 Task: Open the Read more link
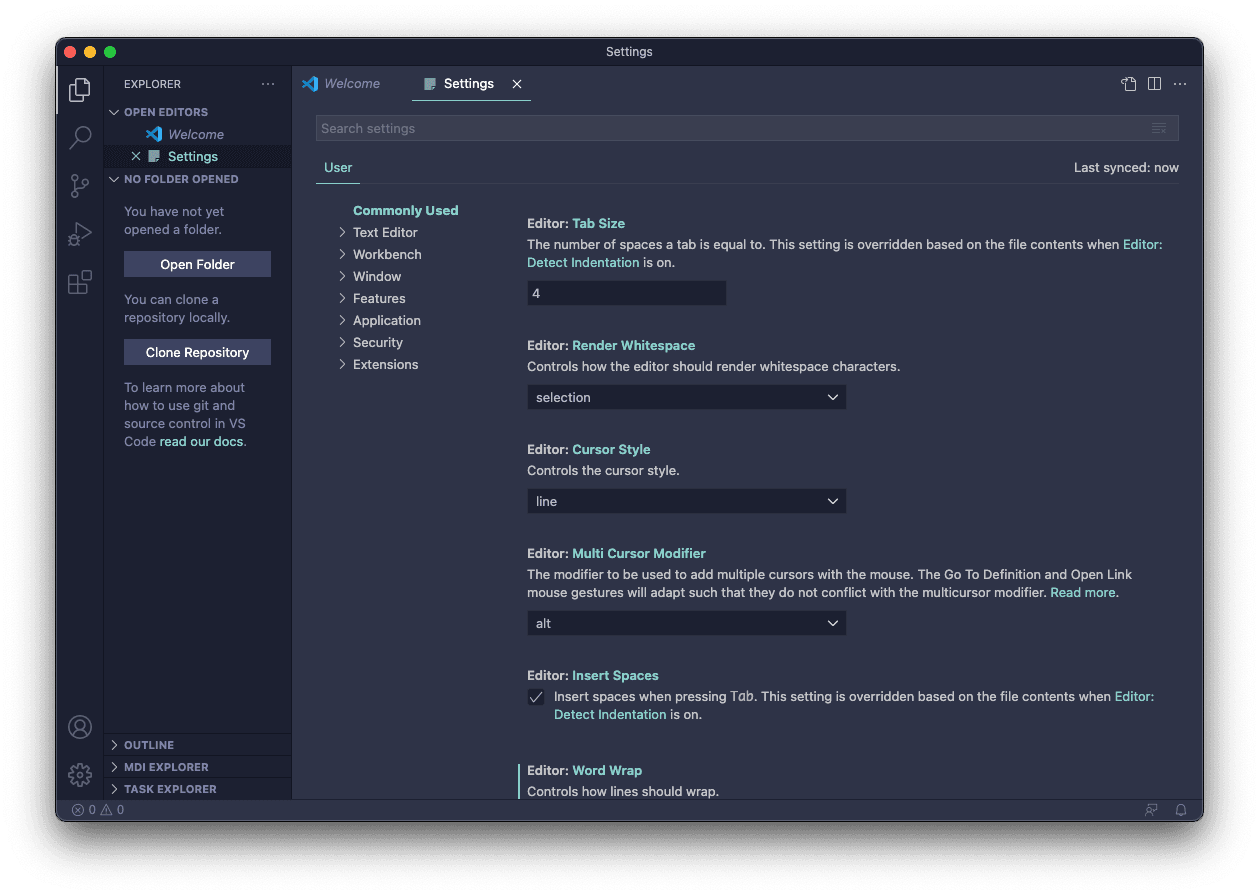coord(1082,592)
